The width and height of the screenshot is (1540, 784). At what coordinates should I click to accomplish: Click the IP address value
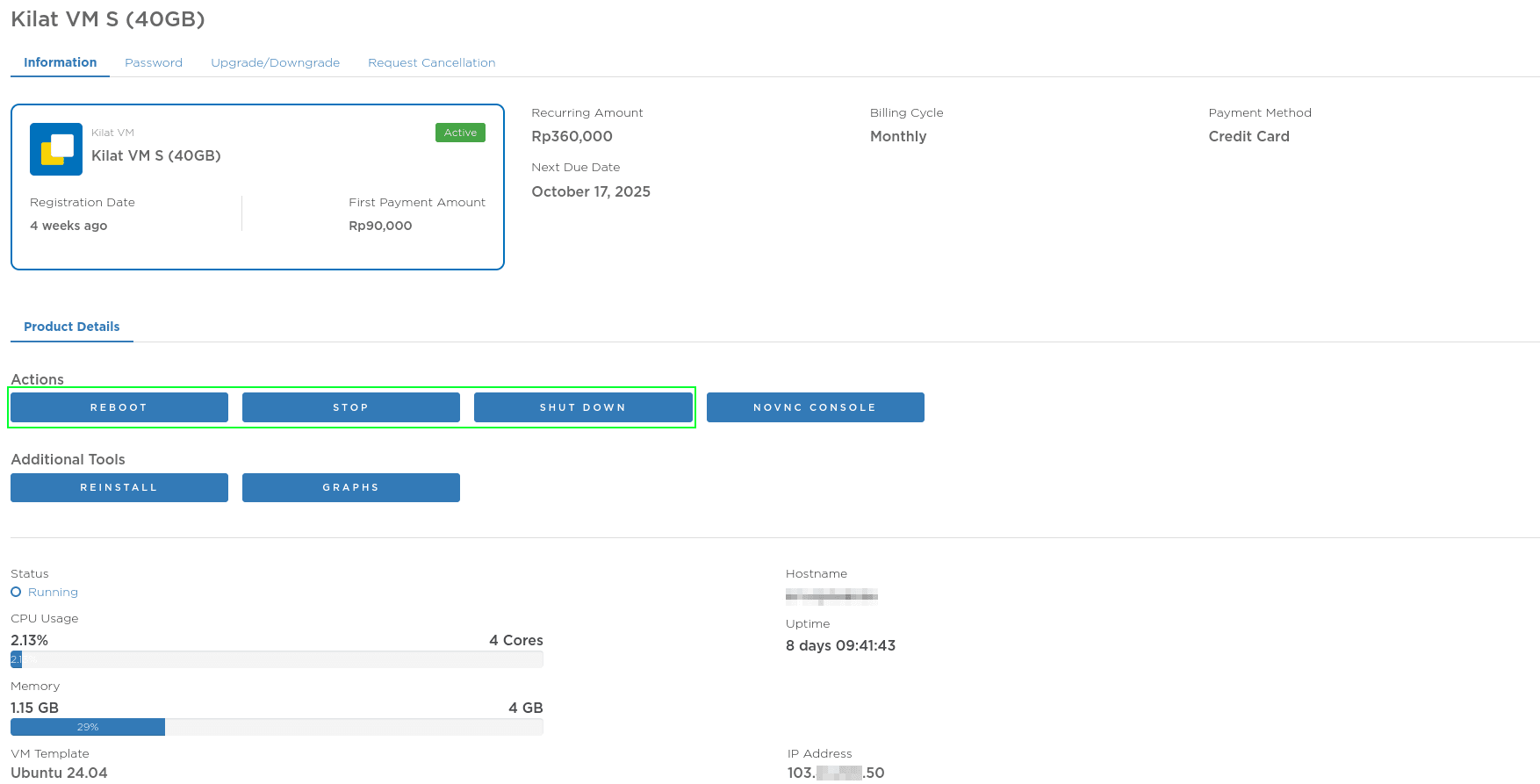835,773
